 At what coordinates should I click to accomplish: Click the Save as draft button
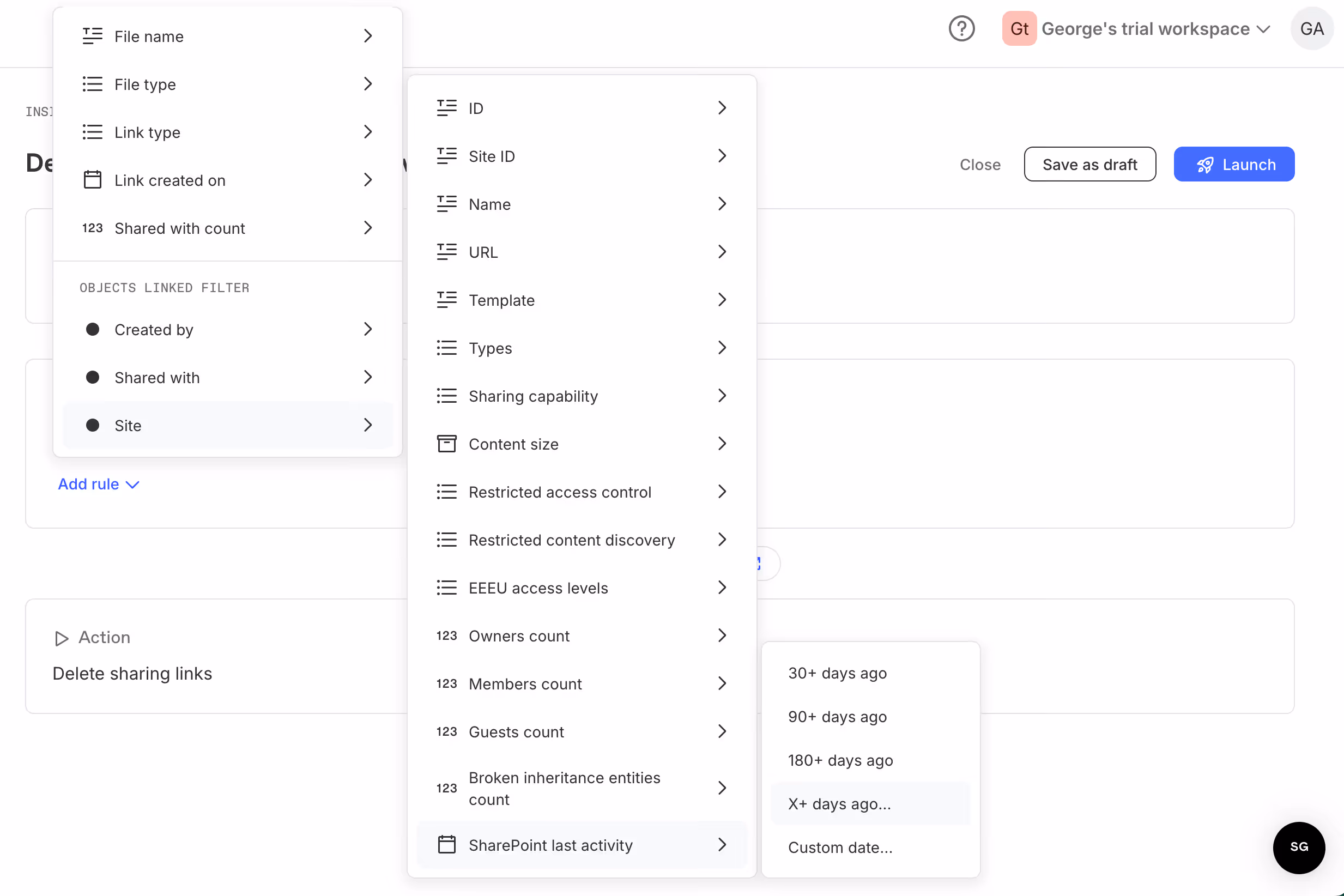1089,165
